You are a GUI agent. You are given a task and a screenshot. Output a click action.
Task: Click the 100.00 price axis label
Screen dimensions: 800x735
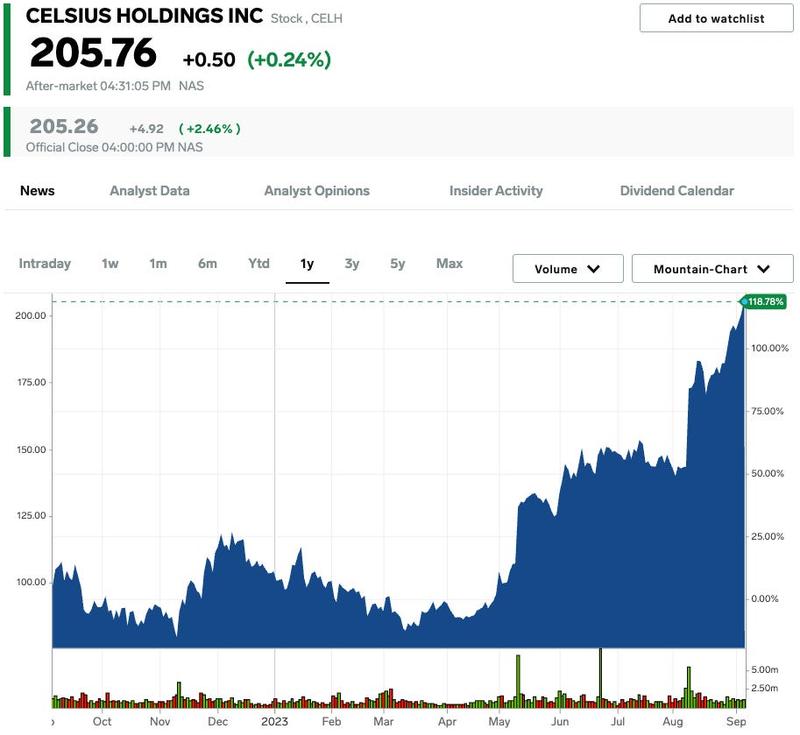point(31,582)
